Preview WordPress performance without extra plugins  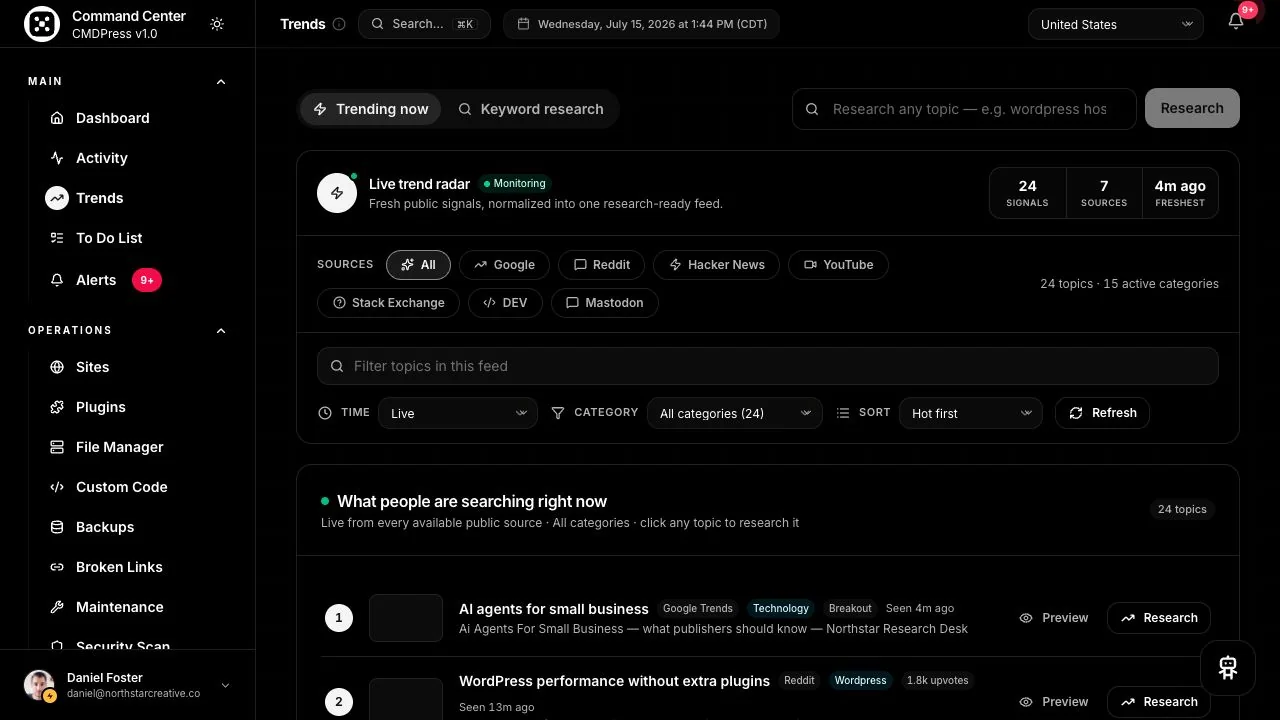pos(1053,702)
